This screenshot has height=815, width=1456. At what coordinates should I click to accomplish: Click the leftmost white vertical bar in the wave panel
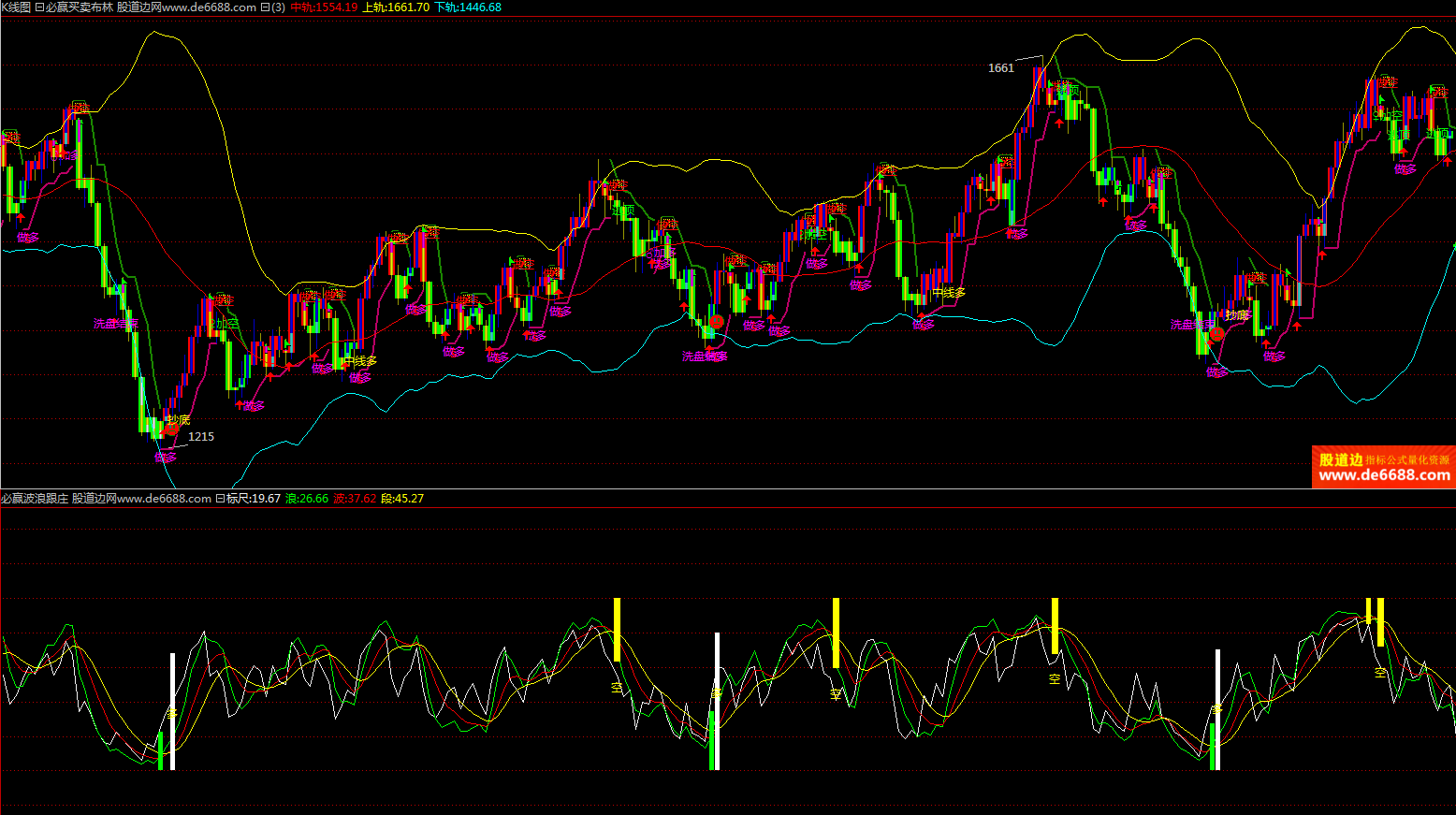172,711
